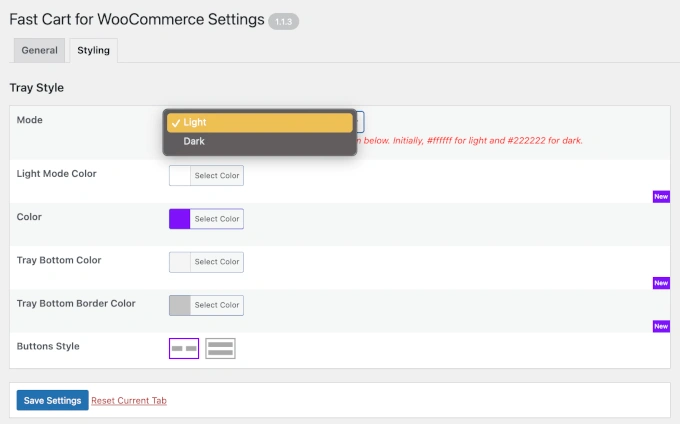Click the purple Color swatch

pos(180,219)
